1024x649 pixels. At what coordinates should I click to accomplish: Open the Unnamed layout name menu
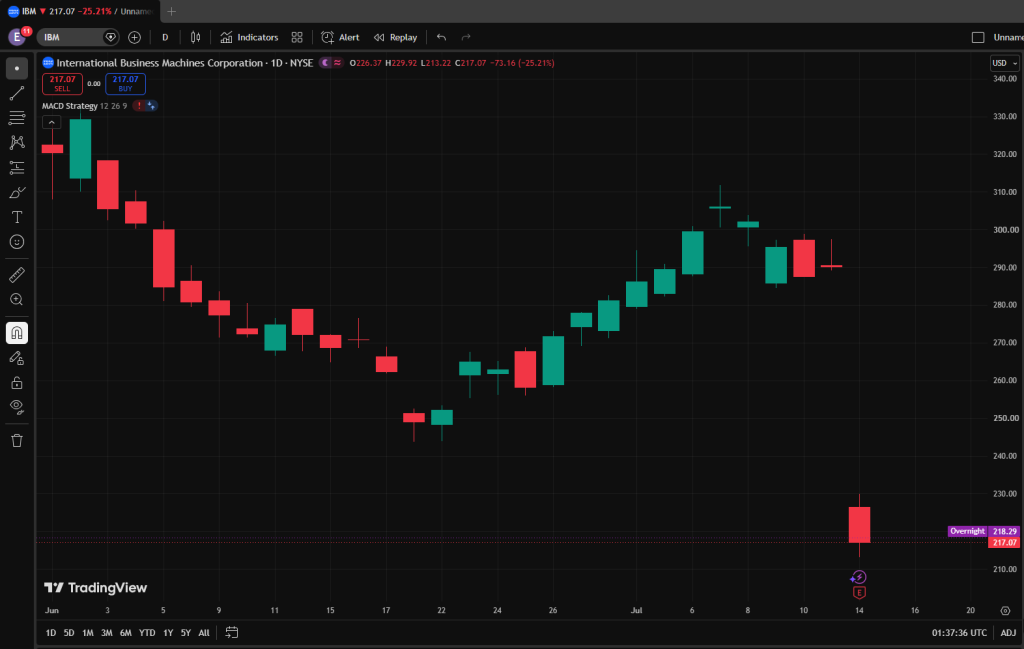click(x=1008, y=37)
